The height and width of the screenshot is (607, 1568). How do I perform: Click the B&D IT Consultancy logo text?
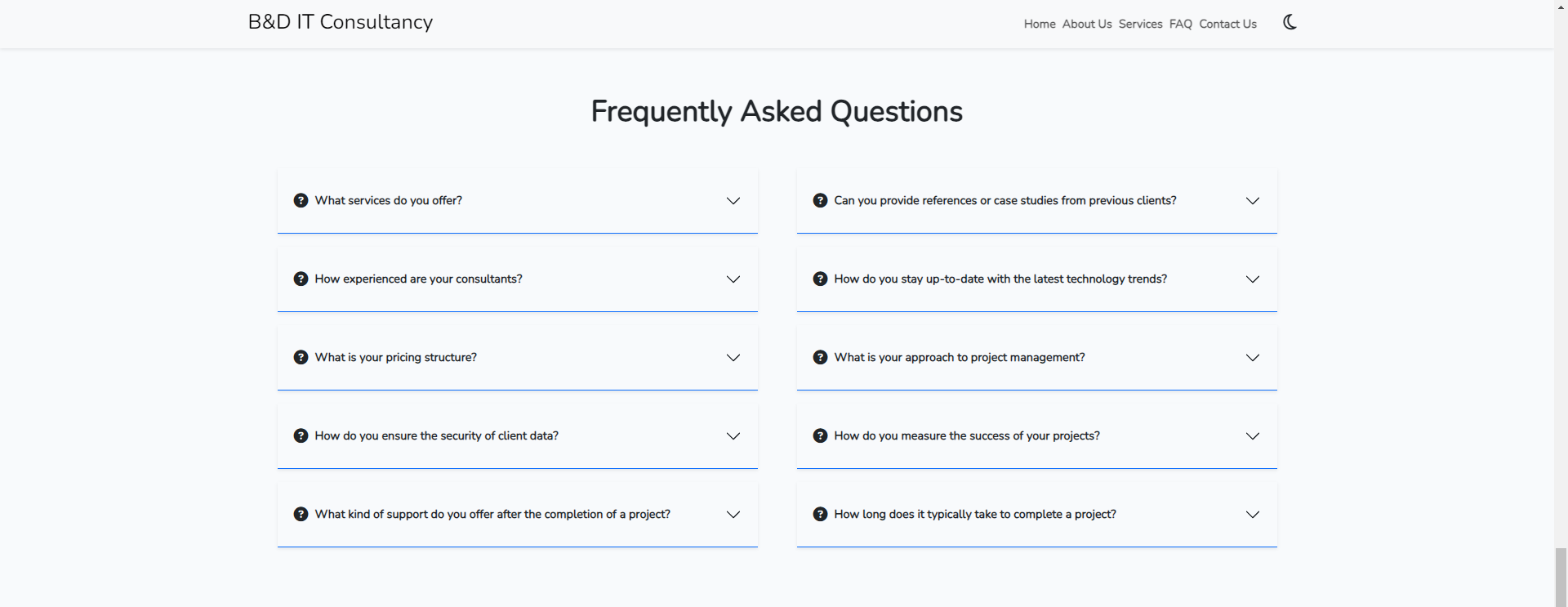point(341,22)
